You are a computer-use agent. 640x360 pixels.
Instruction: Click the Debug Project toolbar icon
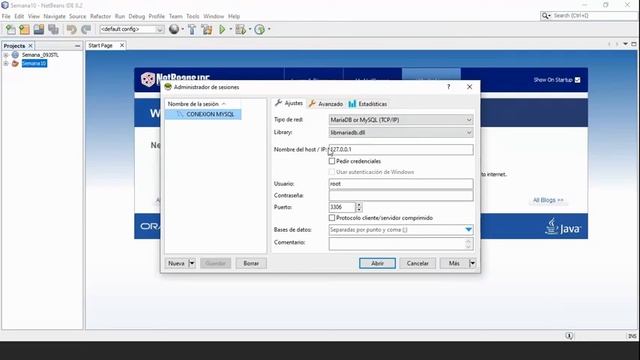pyautogui.click(x=241, y=29)
